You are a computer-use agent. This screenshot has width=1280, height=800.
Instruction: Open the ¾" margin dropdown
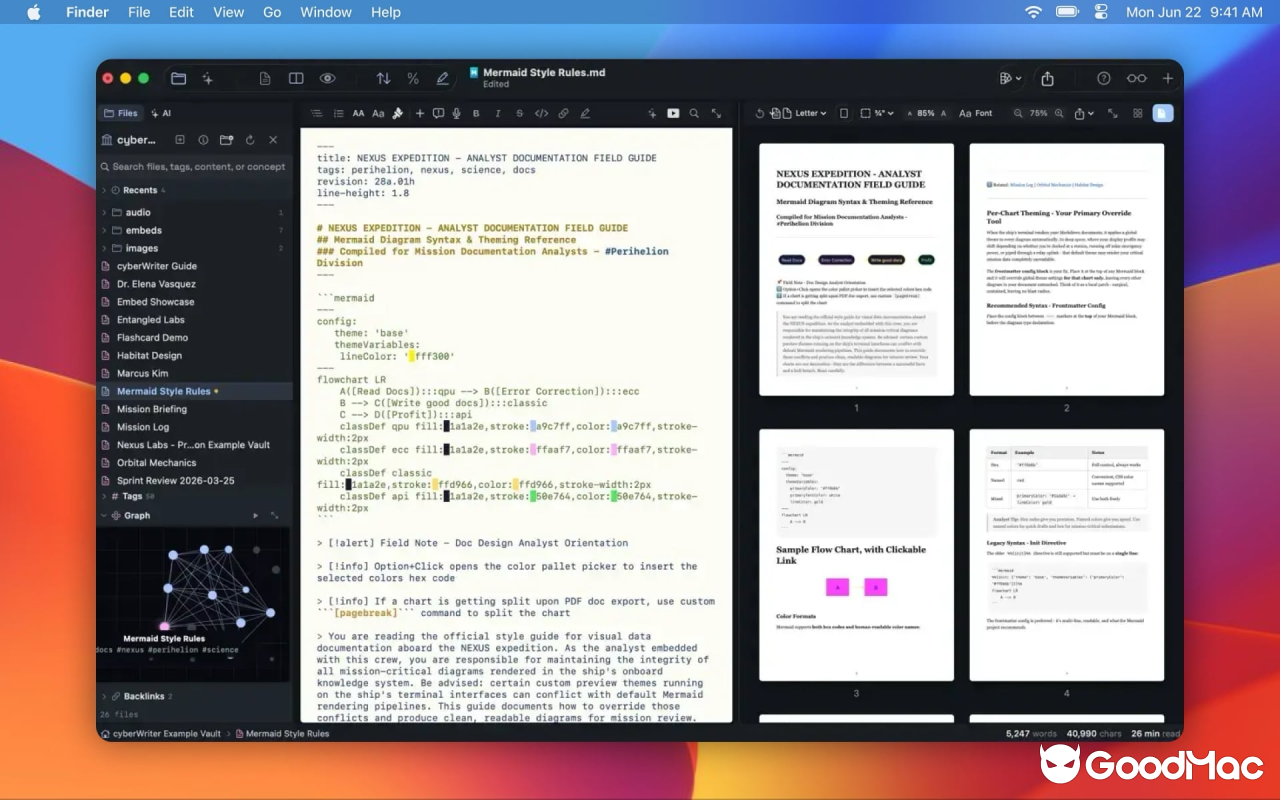click(x=879, y=113)
